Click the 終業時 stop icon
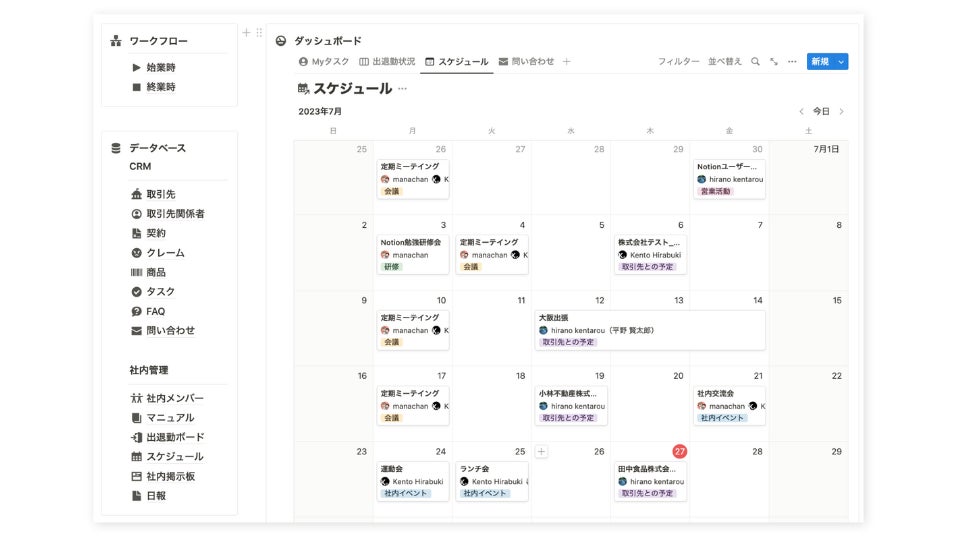 click(x=137, y=87)
